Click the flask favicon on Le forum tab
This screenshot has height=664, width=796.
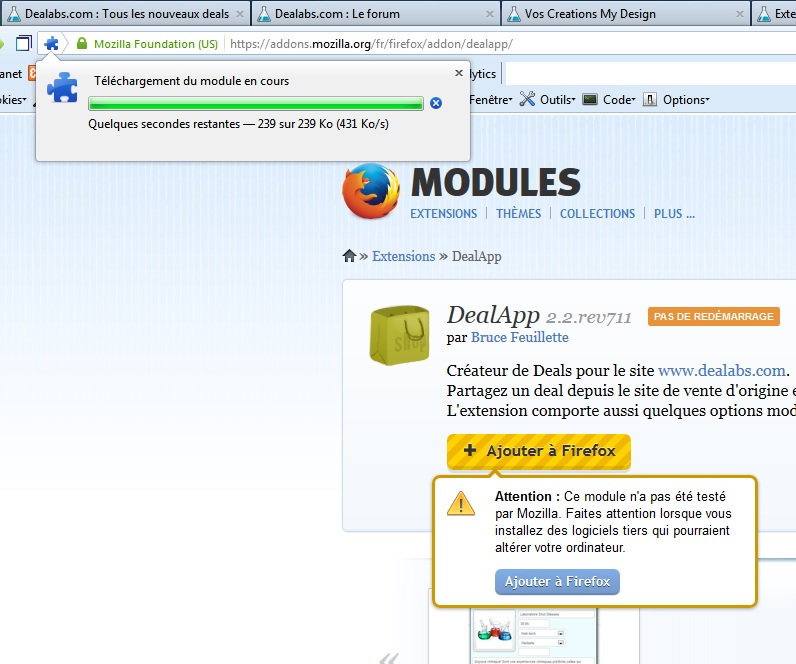(x=263, y=14)
